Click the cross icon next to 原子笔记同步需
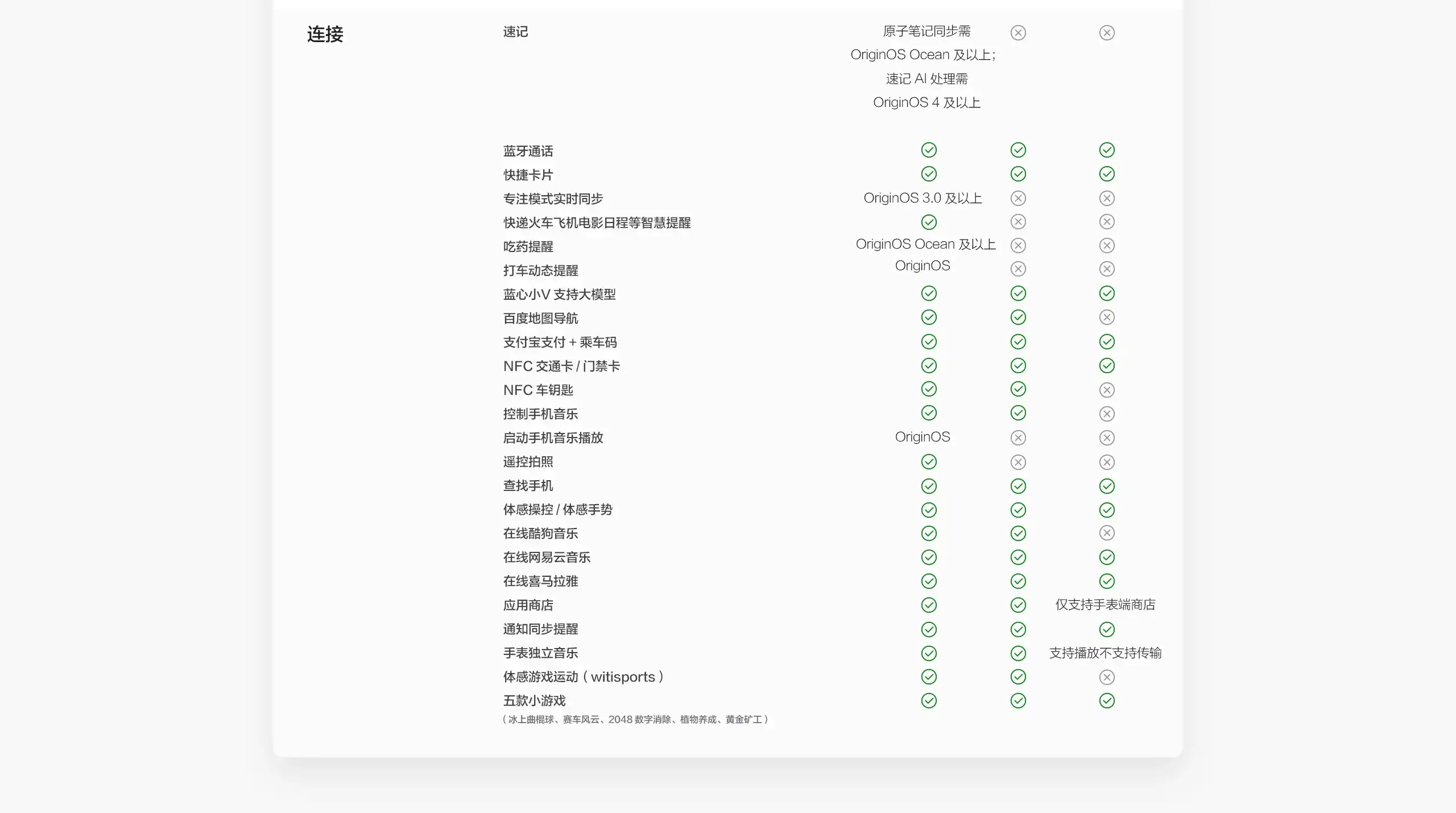The width and height of the screenshot is (1456, 813). (1017, 32)
